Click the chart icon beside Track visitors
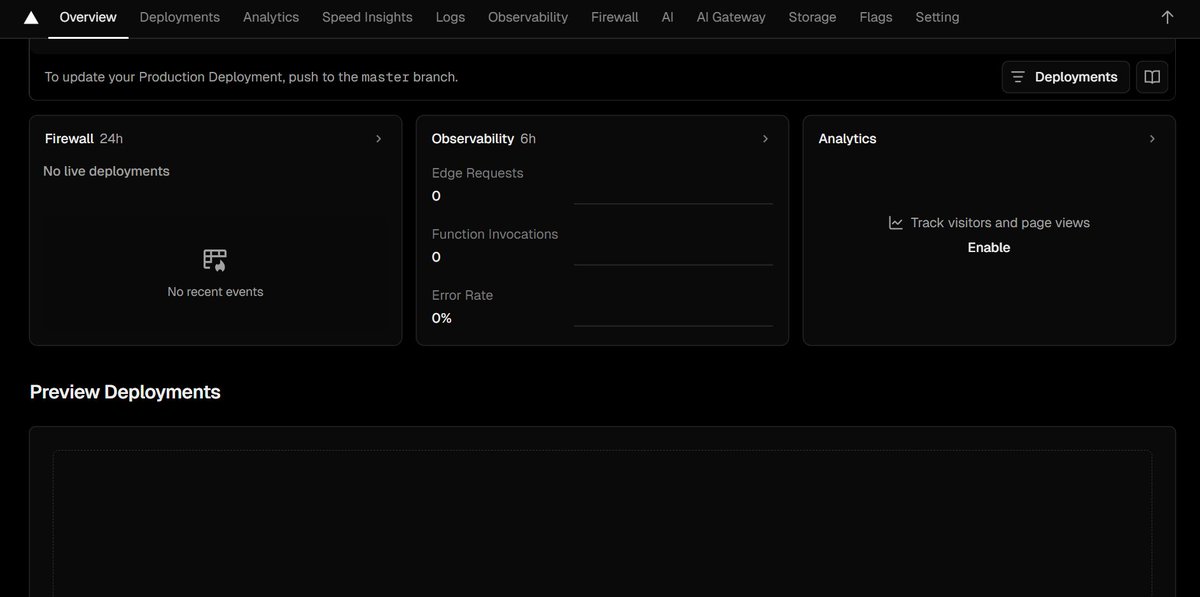This screenshot has width=1200, height=597. (x=896, y=223)
